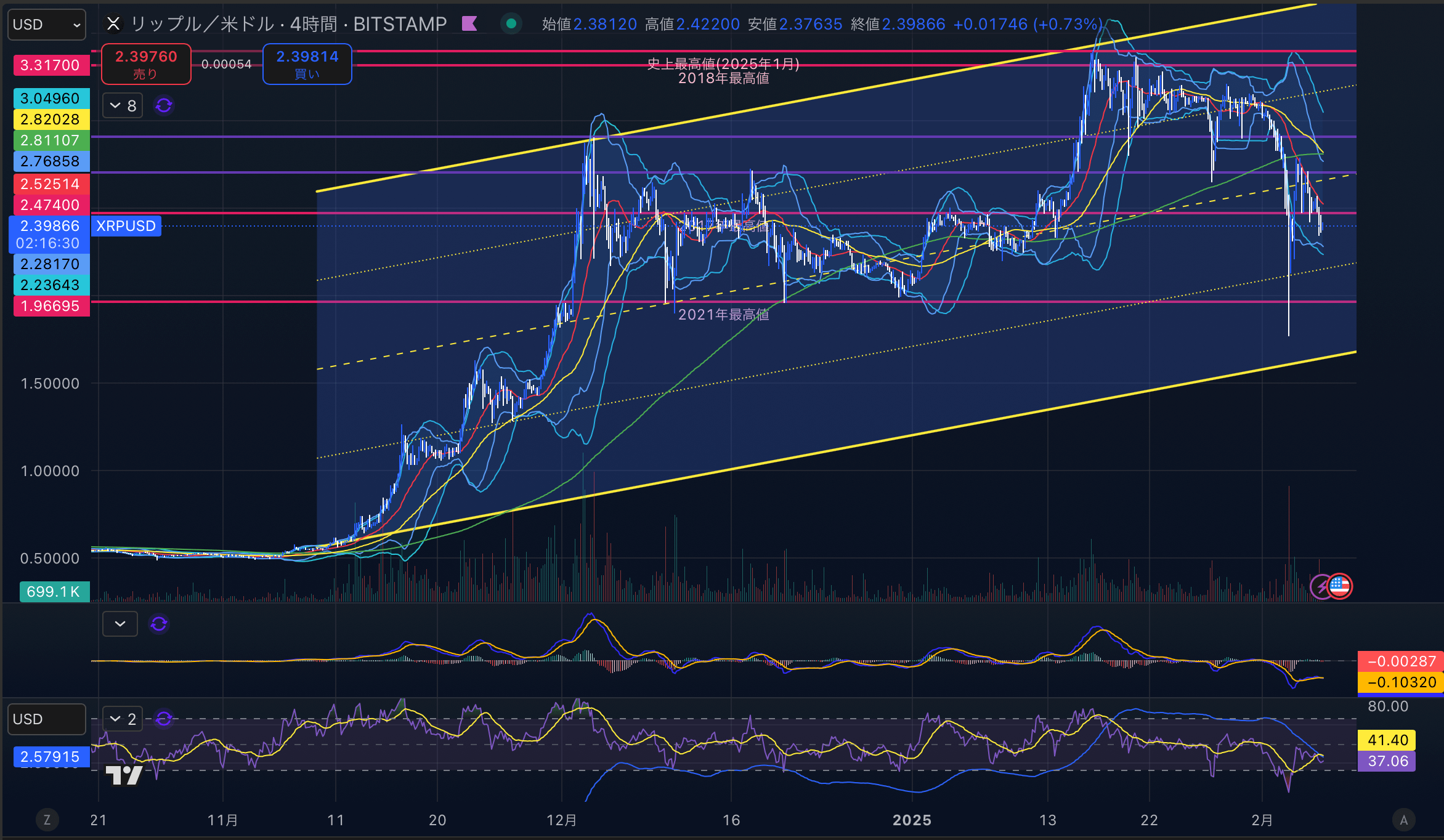The image size is (1444, 840).
Task: Select the 2.28170 price label
Action: coord(51,264)
